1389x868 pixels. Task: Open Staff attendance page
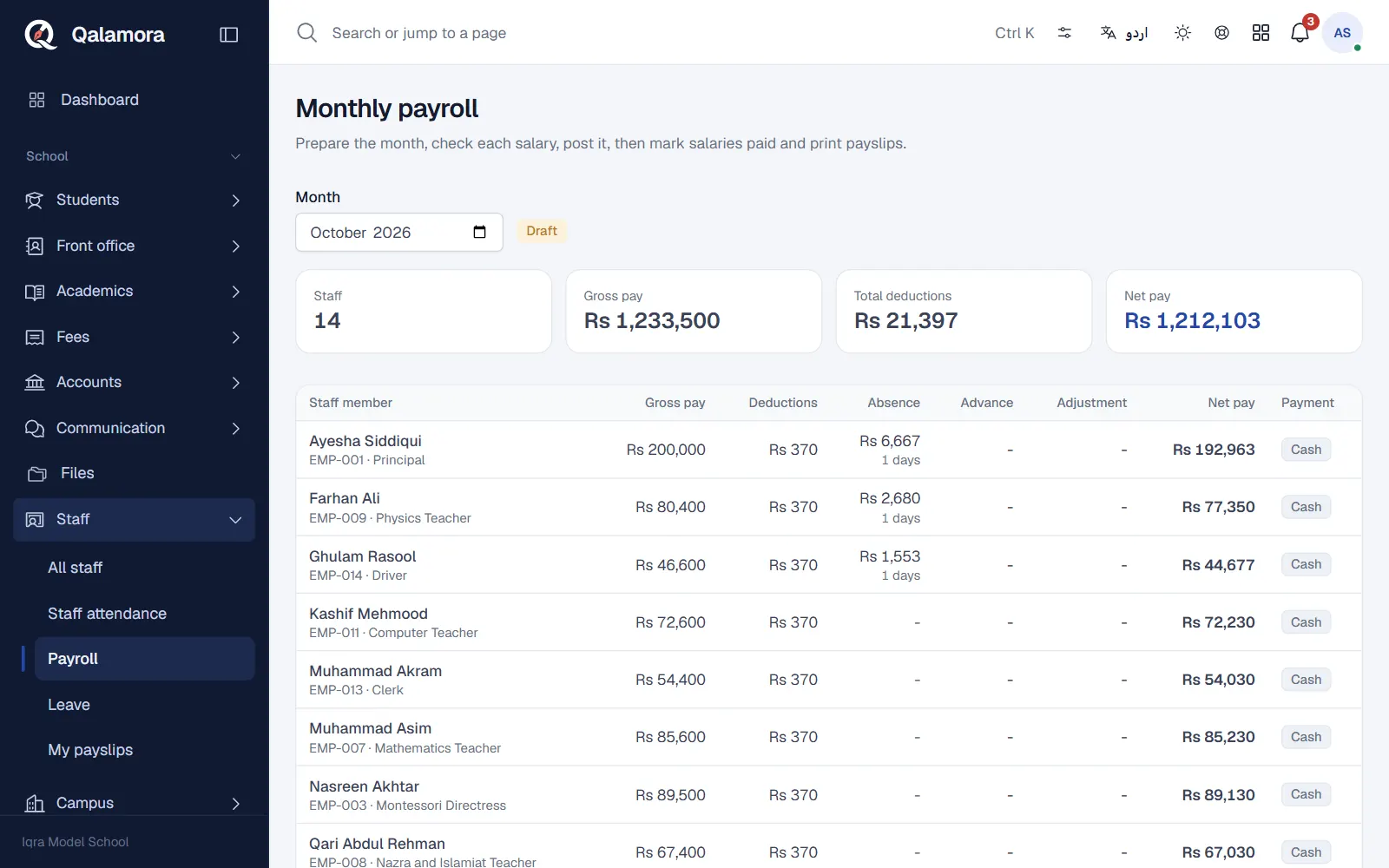pyautogui.click(x=144, y=614)
